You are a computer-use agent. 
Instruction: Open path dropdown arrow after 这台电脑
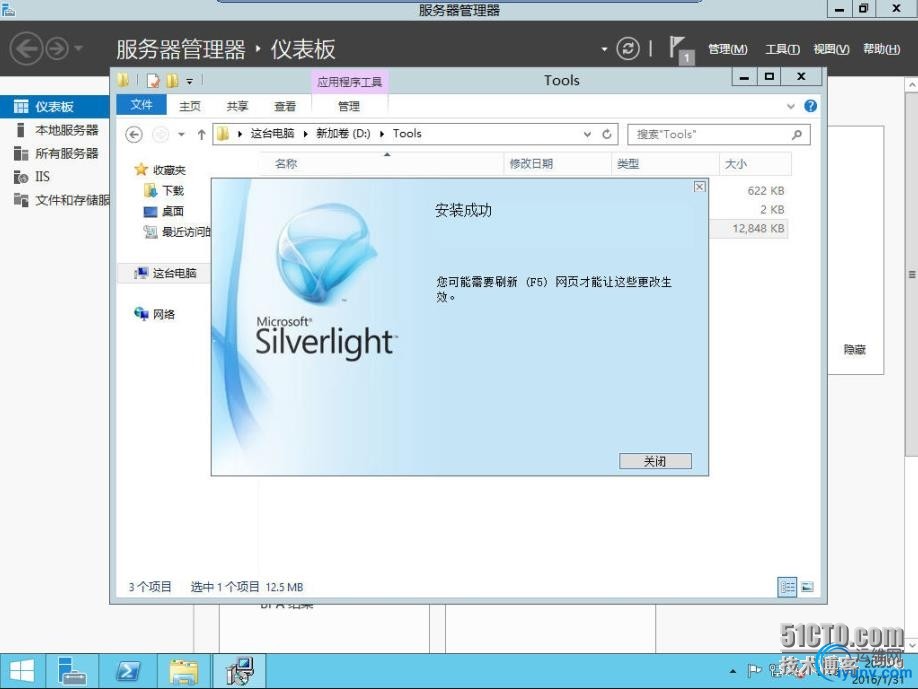(x=306, y=134)
